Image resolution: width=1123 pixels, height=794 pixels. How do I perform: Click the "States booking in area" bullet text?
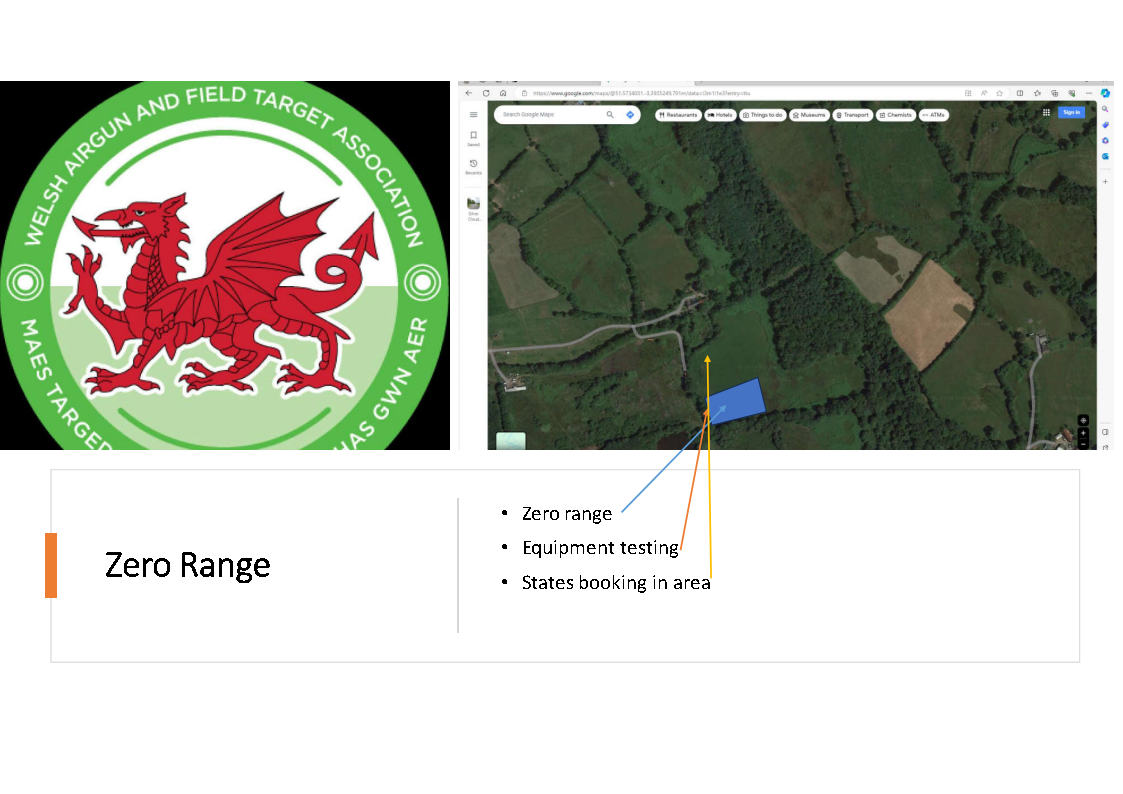(x=616, y=583)
